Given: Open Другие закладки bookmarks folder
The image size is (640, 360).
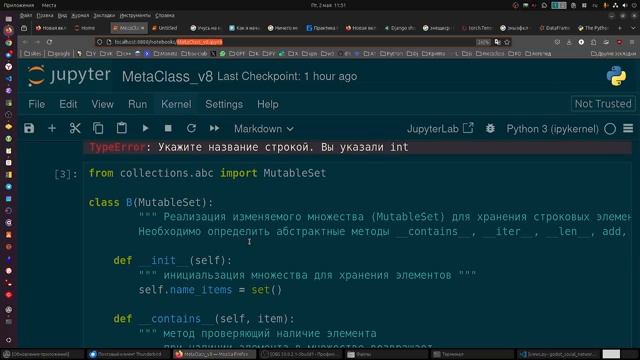Looking at the screenshot, I should (x=613, y=53).
